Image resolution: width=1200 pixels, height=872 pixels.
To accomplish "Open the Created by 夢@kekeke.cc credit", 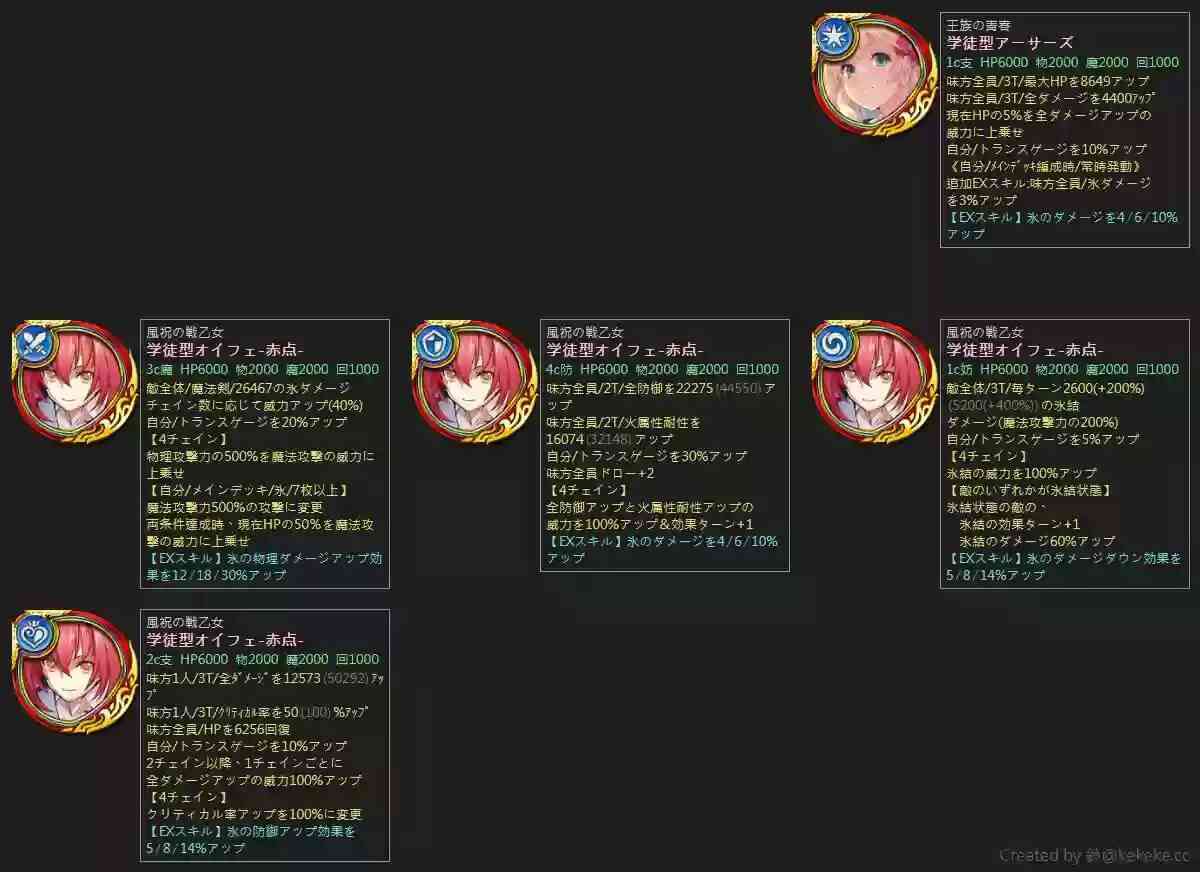I will (1094, 855).
